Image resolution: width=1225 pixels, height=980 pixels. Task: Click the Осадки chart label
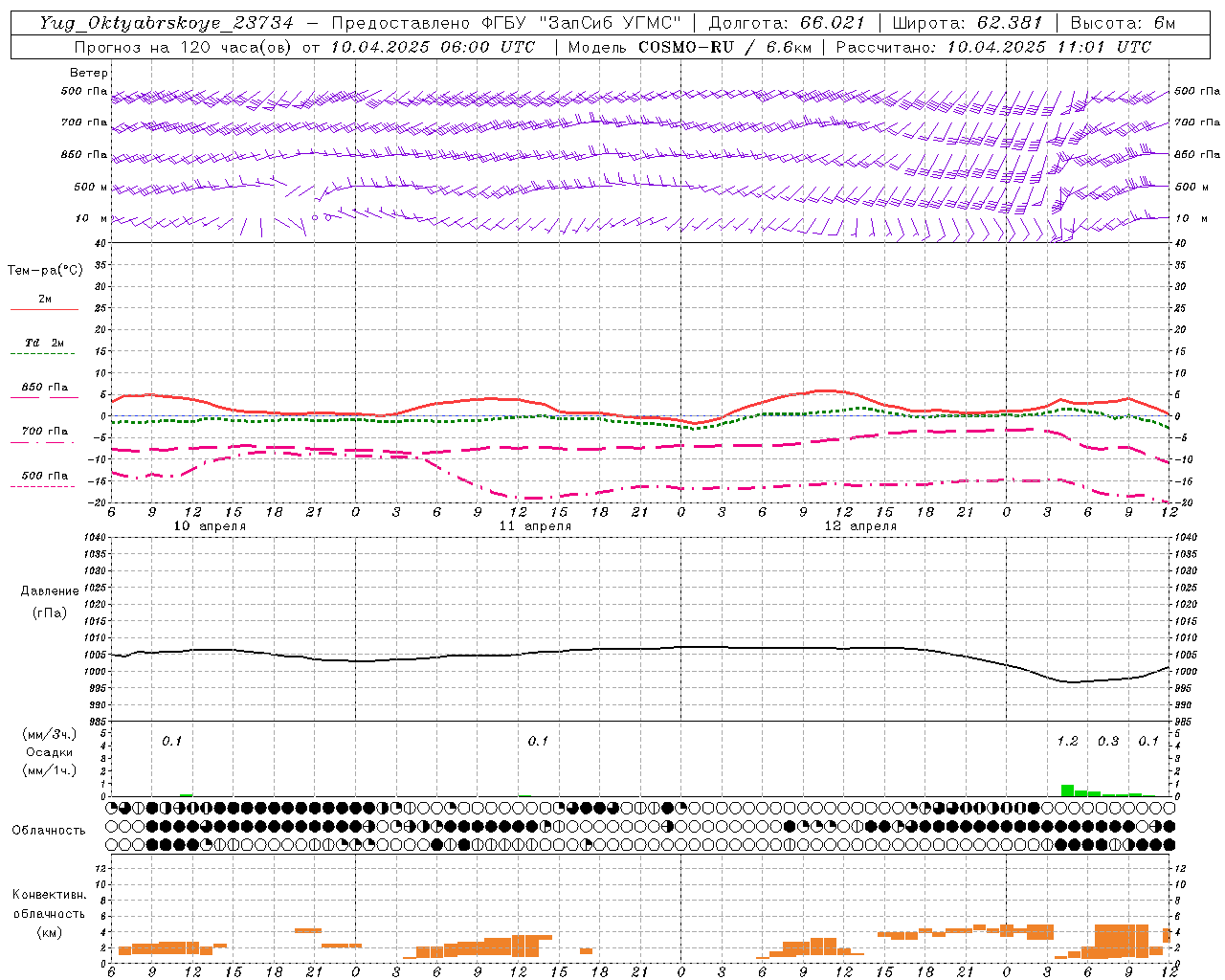click(x=50, y=752)
